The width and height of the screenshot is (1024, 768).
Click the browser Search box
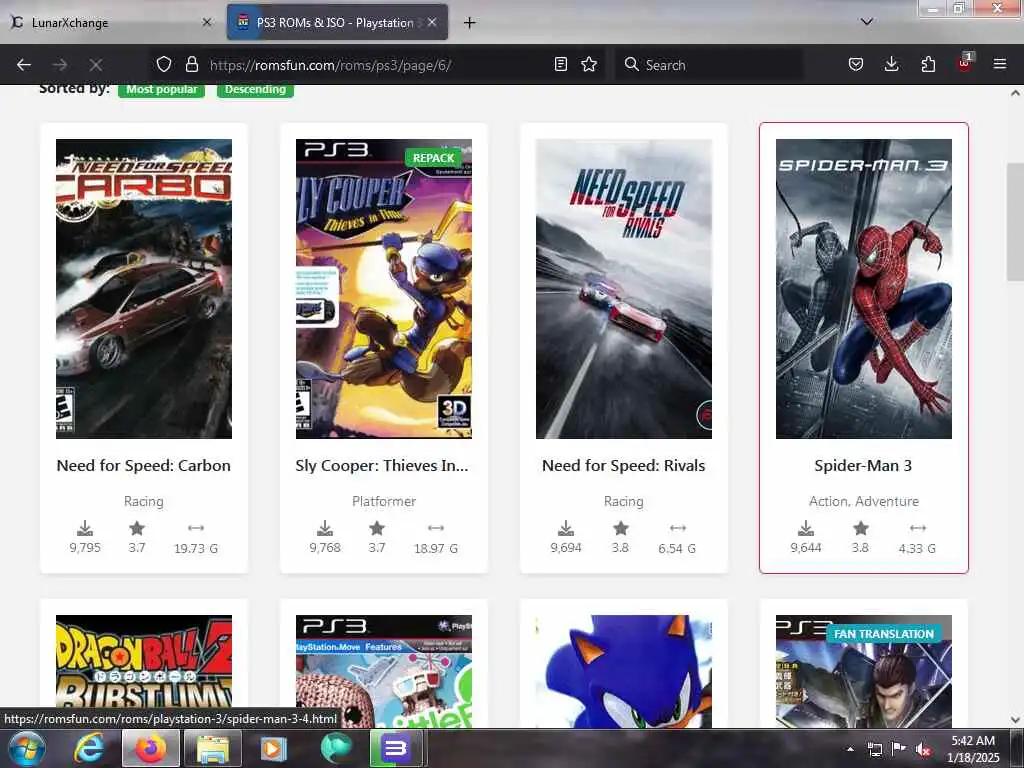(709, 65)
